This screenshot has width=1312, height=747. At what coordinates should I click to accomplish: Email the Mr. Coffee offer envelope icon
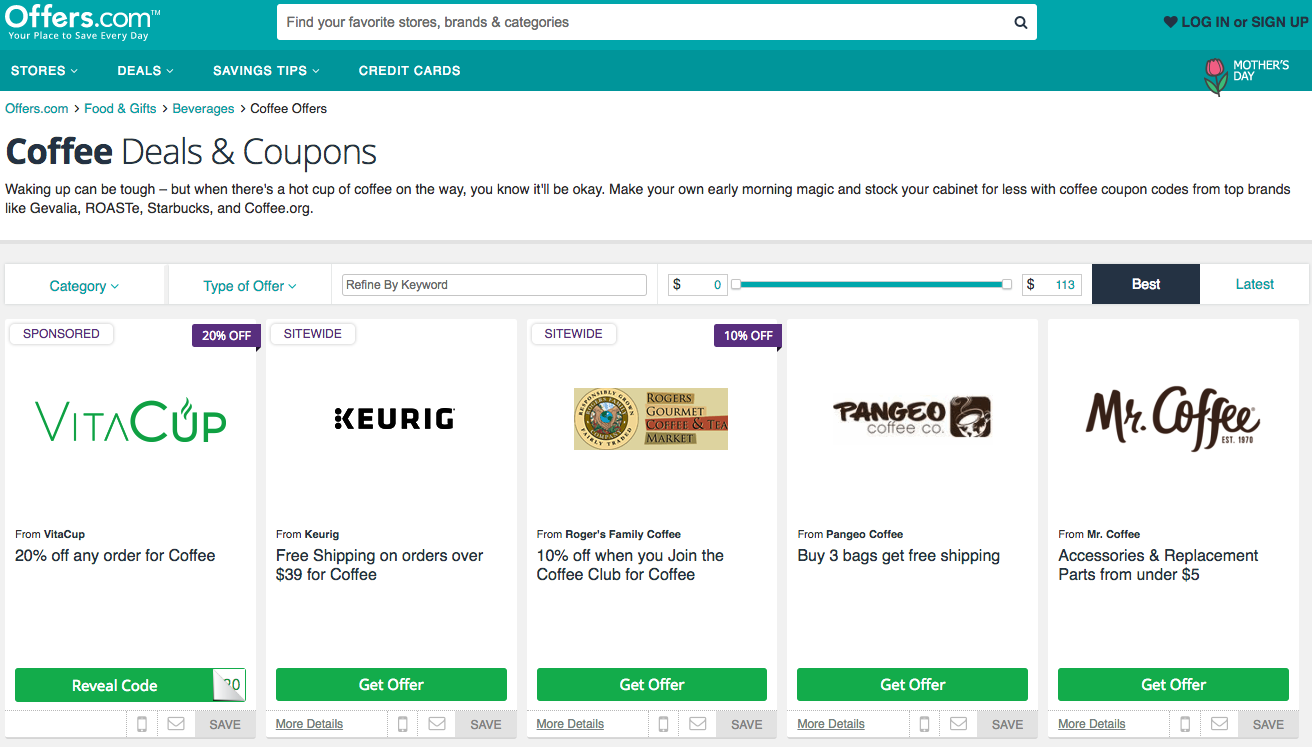tap(1219, 724)
